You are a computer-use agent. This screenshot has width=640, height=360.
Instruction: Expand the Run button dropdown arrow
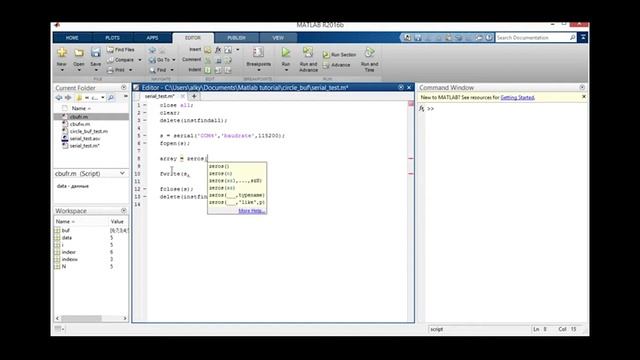click(286, 70)
